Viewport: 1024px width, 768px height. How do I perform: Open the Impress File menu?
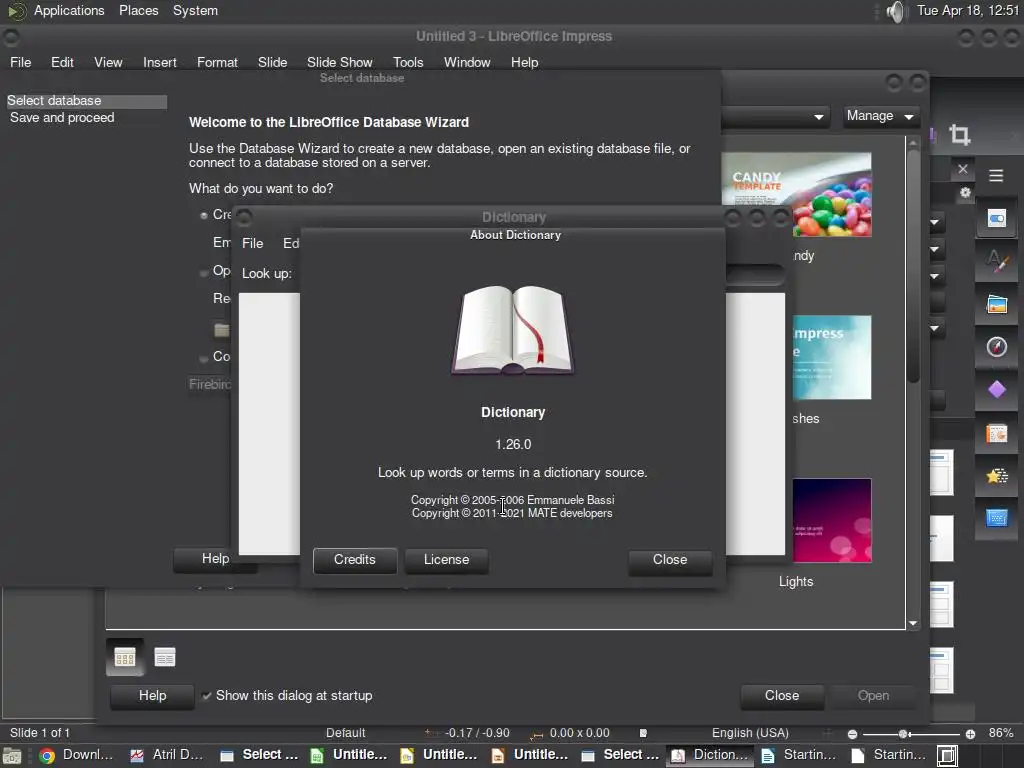pos(21,62)
